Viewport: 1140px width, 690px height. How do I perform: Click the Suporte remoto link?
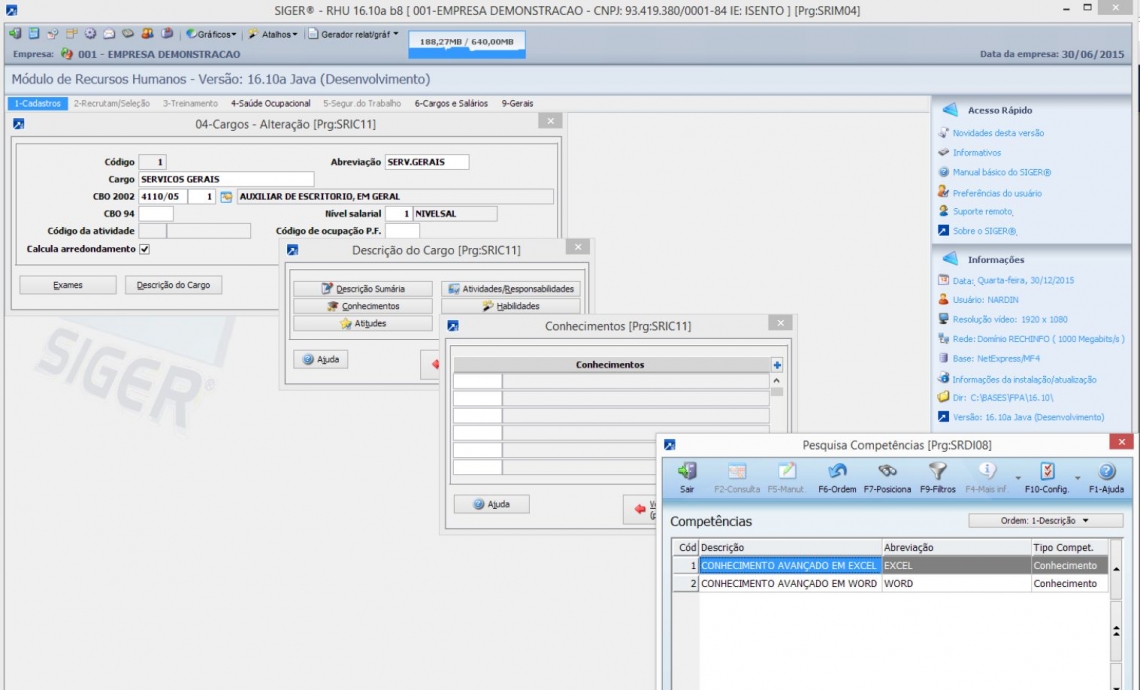(x=983, y=212)
